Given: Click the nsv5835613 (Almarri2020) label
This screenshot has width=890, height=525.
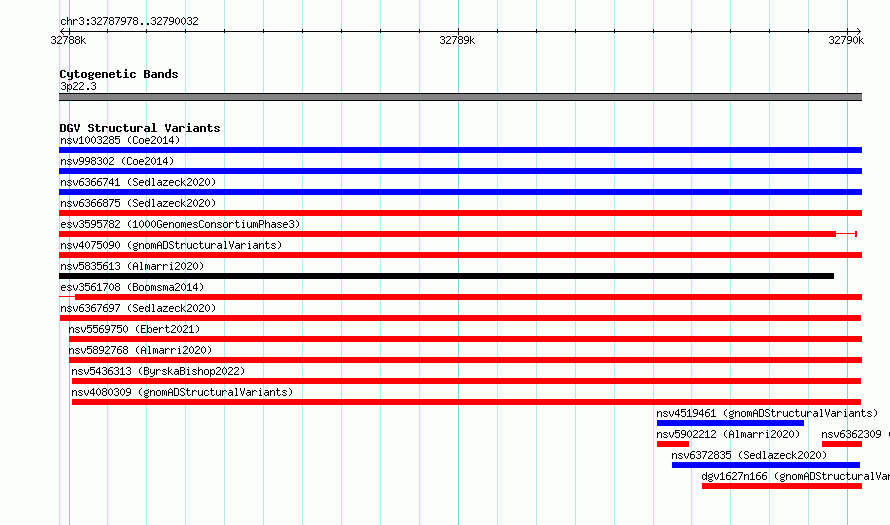Looking at the screenshot, I should point(132,266).
